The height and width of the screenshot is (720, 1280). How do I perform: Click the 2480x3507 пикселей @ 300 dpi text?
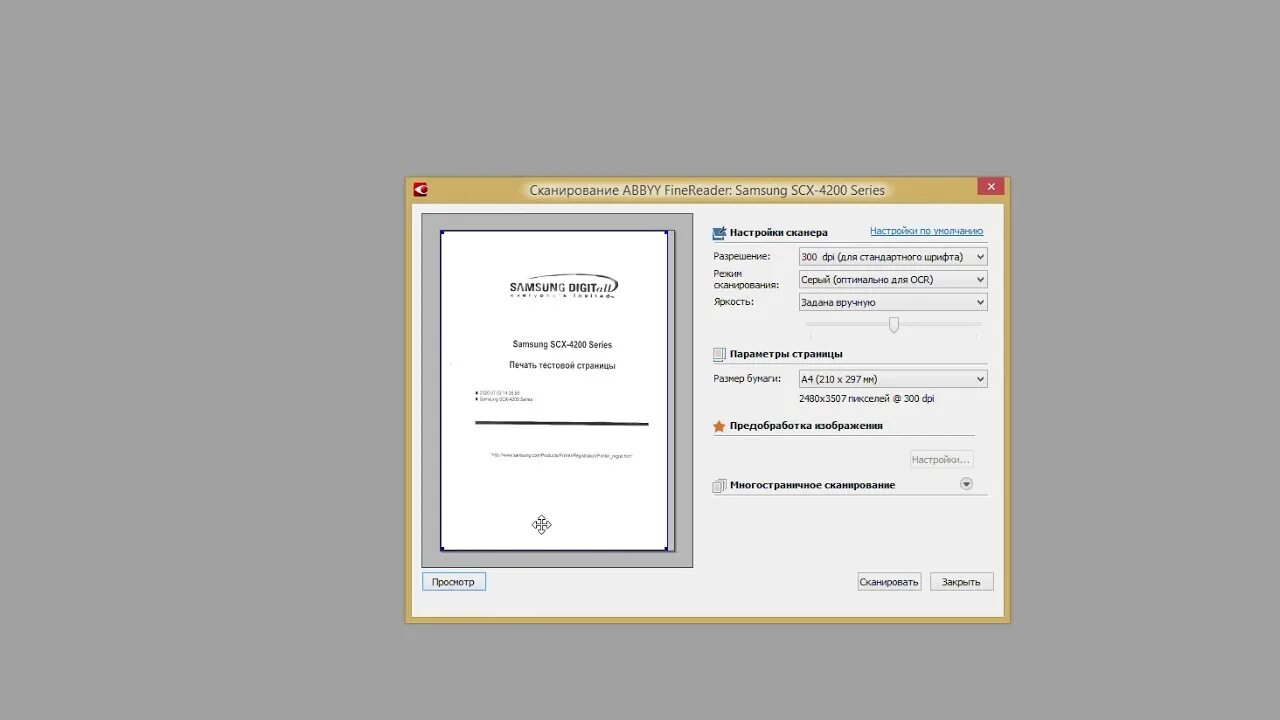pyautogui.click(x=867, y=399)
